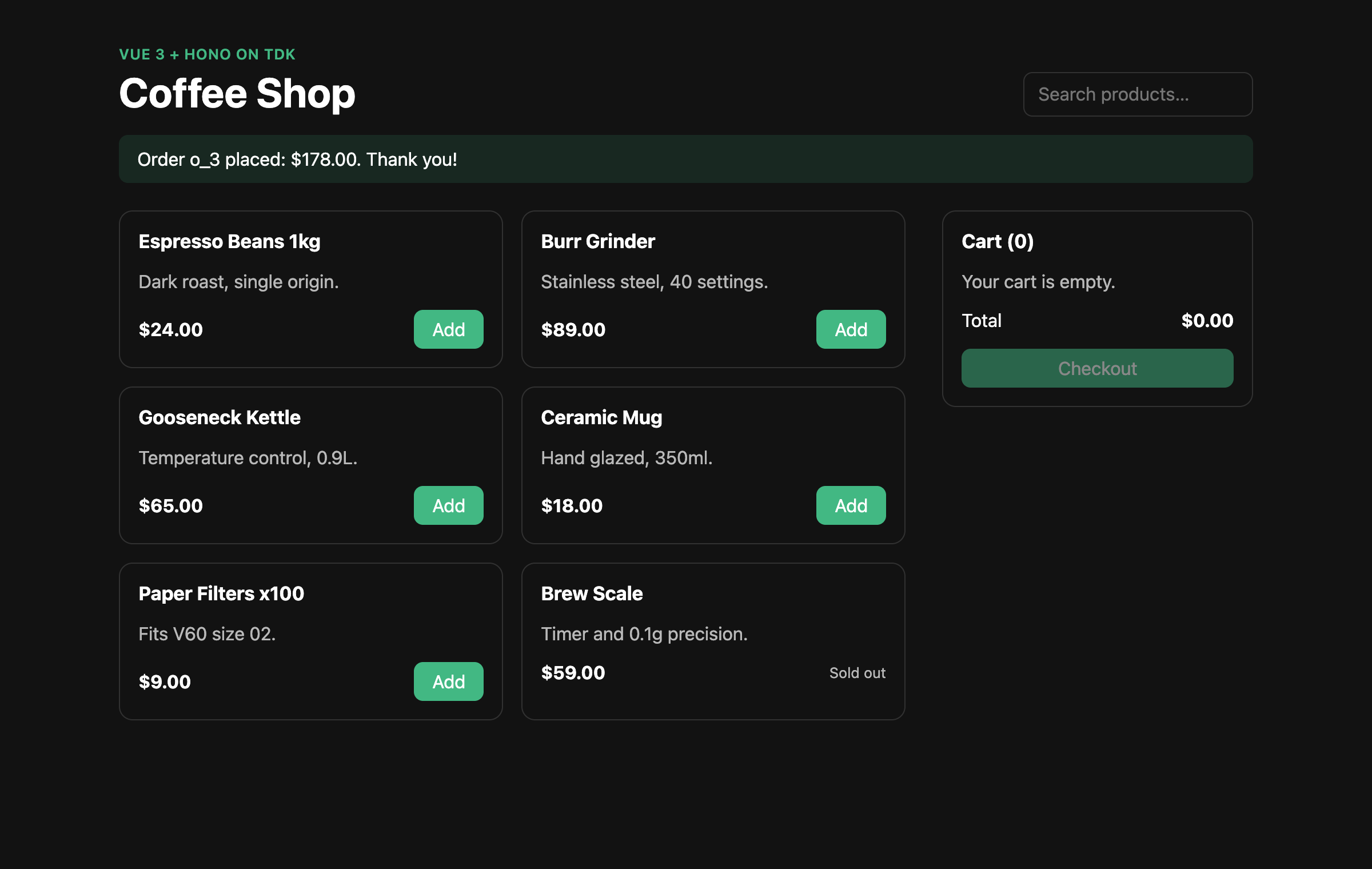Add Espresso Beans 1kg to cart
The image size is (1372, 869).
(448, 329)
